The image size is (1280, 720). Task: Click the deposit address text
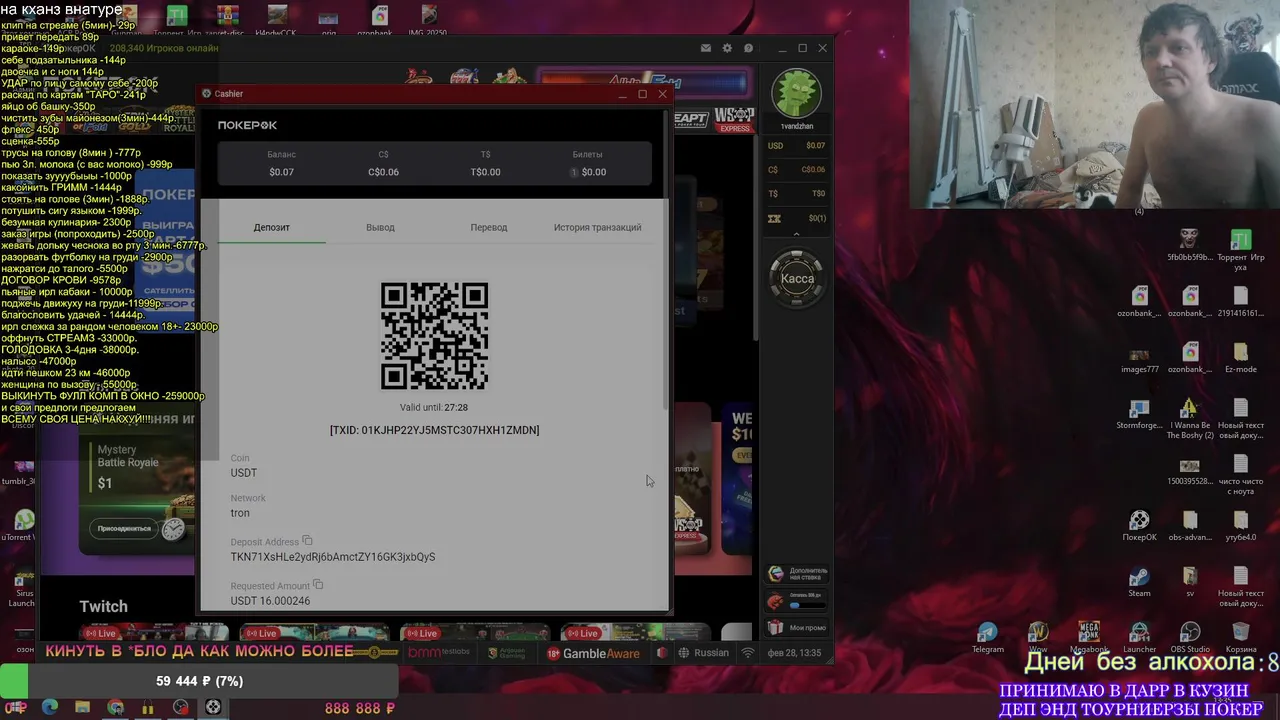(x=333, y=557)
